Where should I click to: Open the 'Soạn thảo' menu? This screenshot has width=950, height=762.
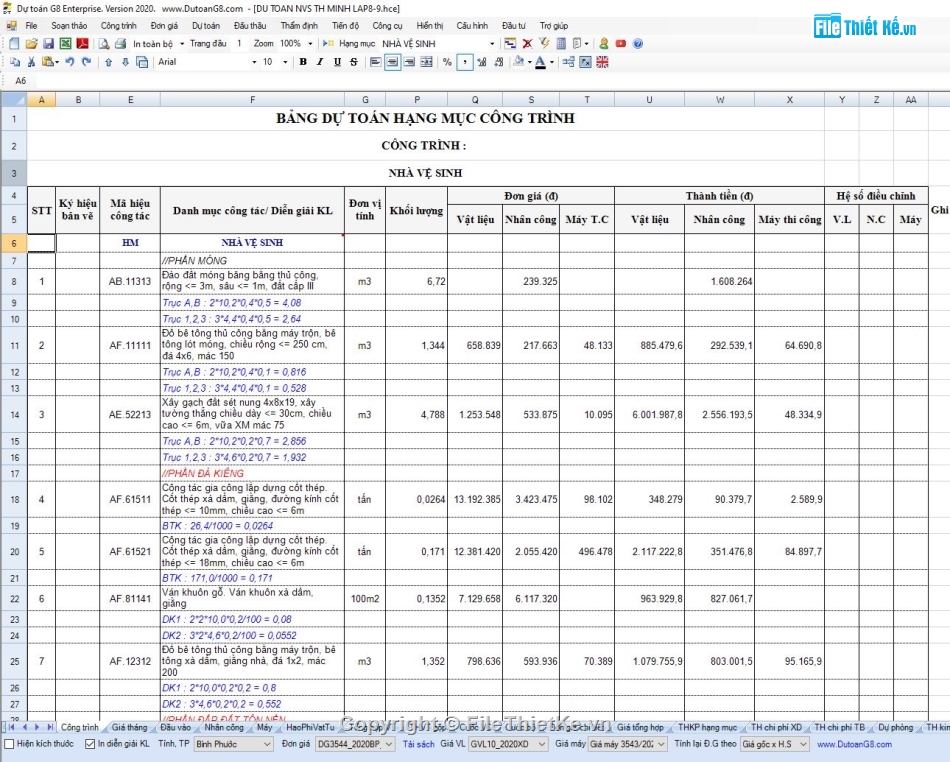[x=69, y=25]
